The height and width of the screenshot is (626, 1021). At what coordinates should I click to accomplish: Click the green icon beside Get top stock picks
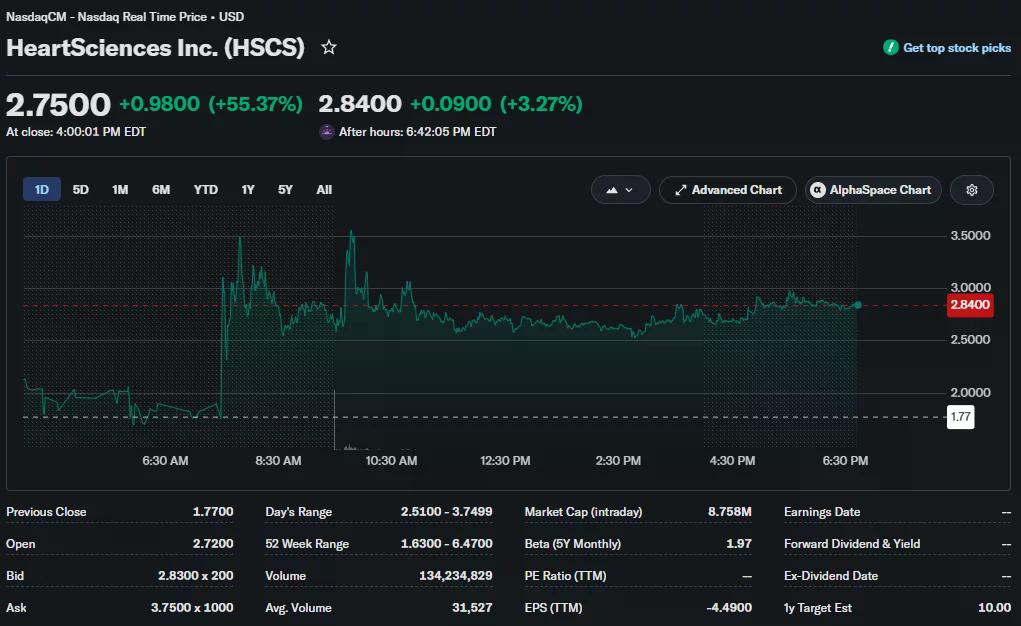[x=890, y=48]
